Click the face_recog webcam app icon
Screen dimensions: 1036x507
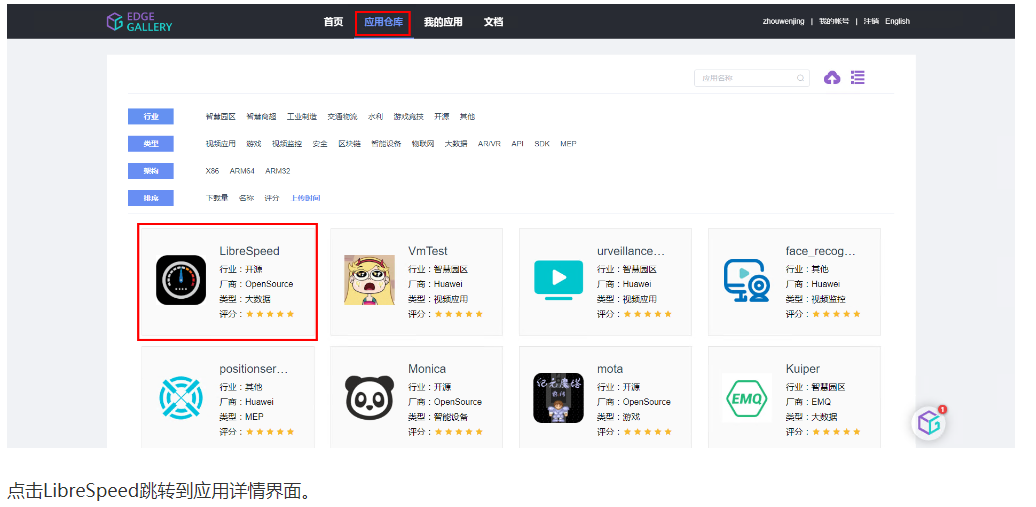pyautogui.click(x=747, y=280)
